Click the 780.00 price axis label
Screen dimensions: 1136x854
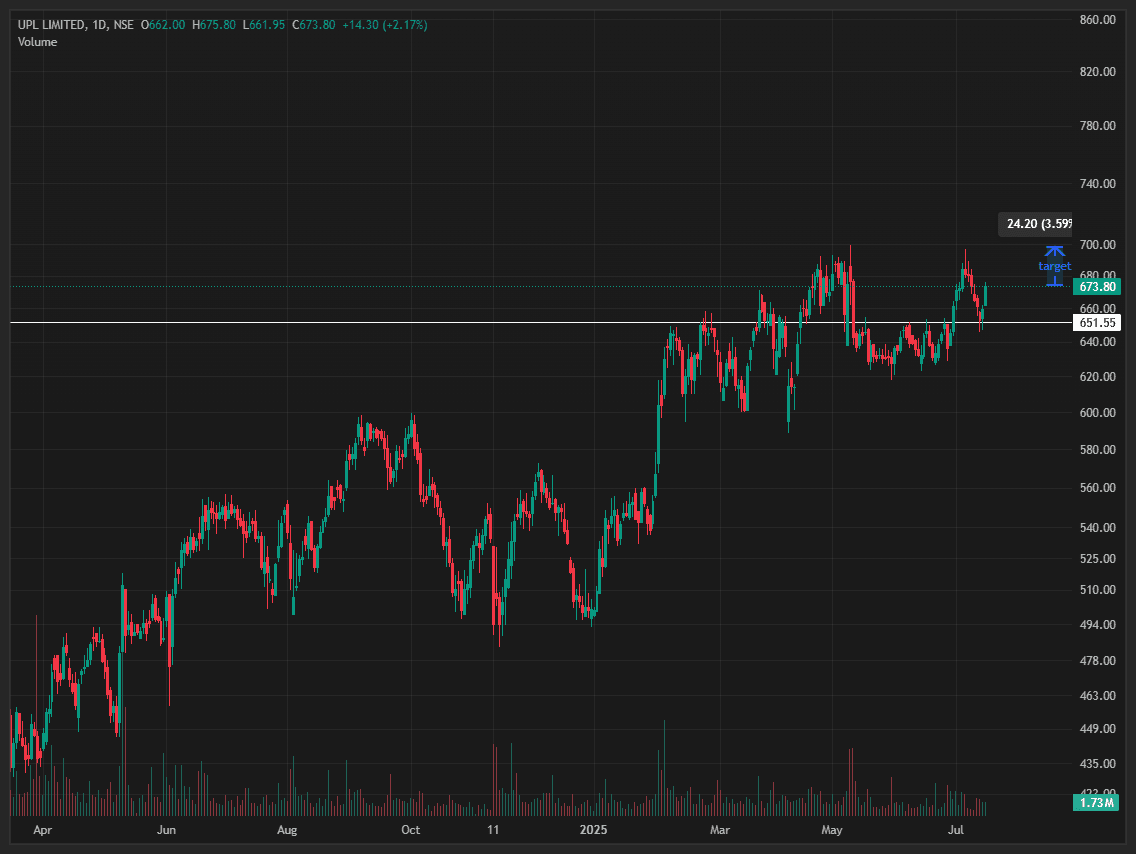pyautogui.click(x=1098, y=125)
